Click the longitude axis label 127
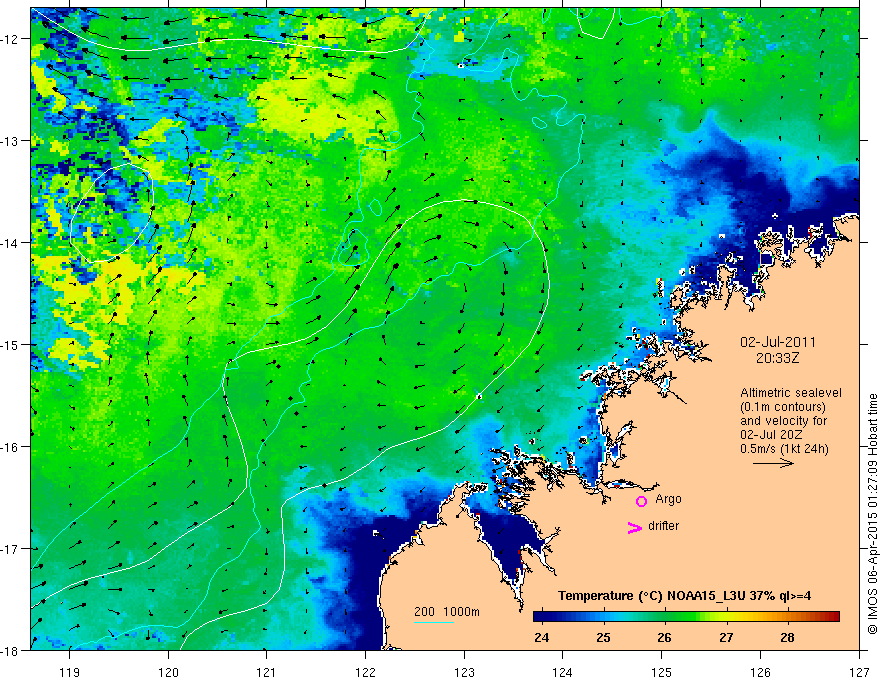 coord(859,672)
